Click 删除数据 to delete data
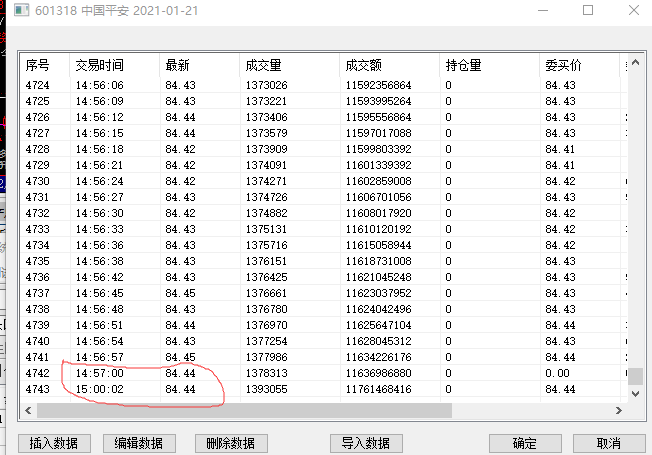Screen dimensions: 652x455 [x=231, y=443]
